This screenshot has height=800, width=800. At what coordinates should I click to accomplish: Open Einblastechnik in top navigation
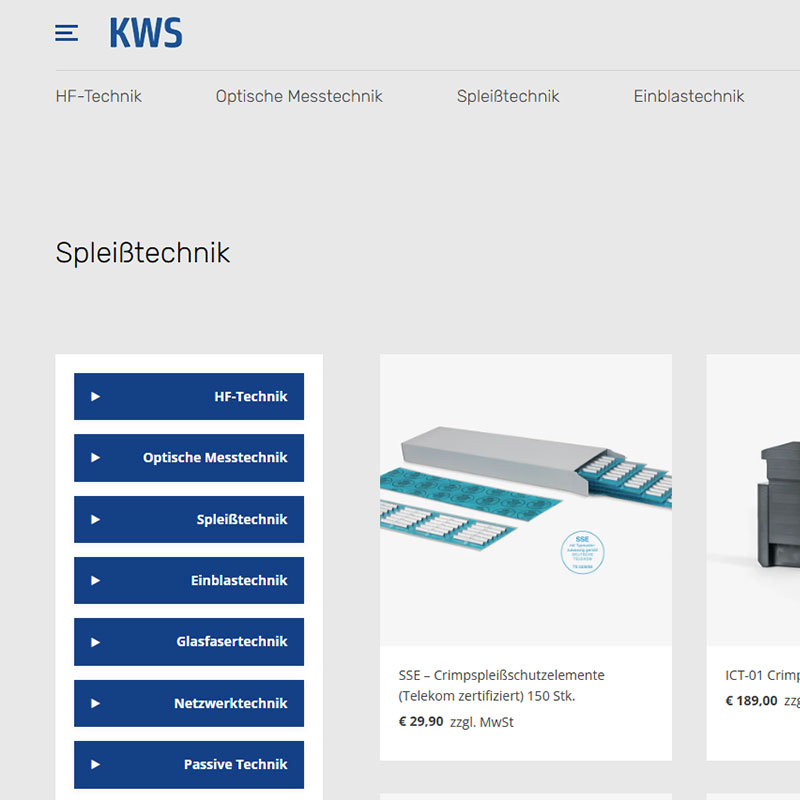click(x=689, y=97)
